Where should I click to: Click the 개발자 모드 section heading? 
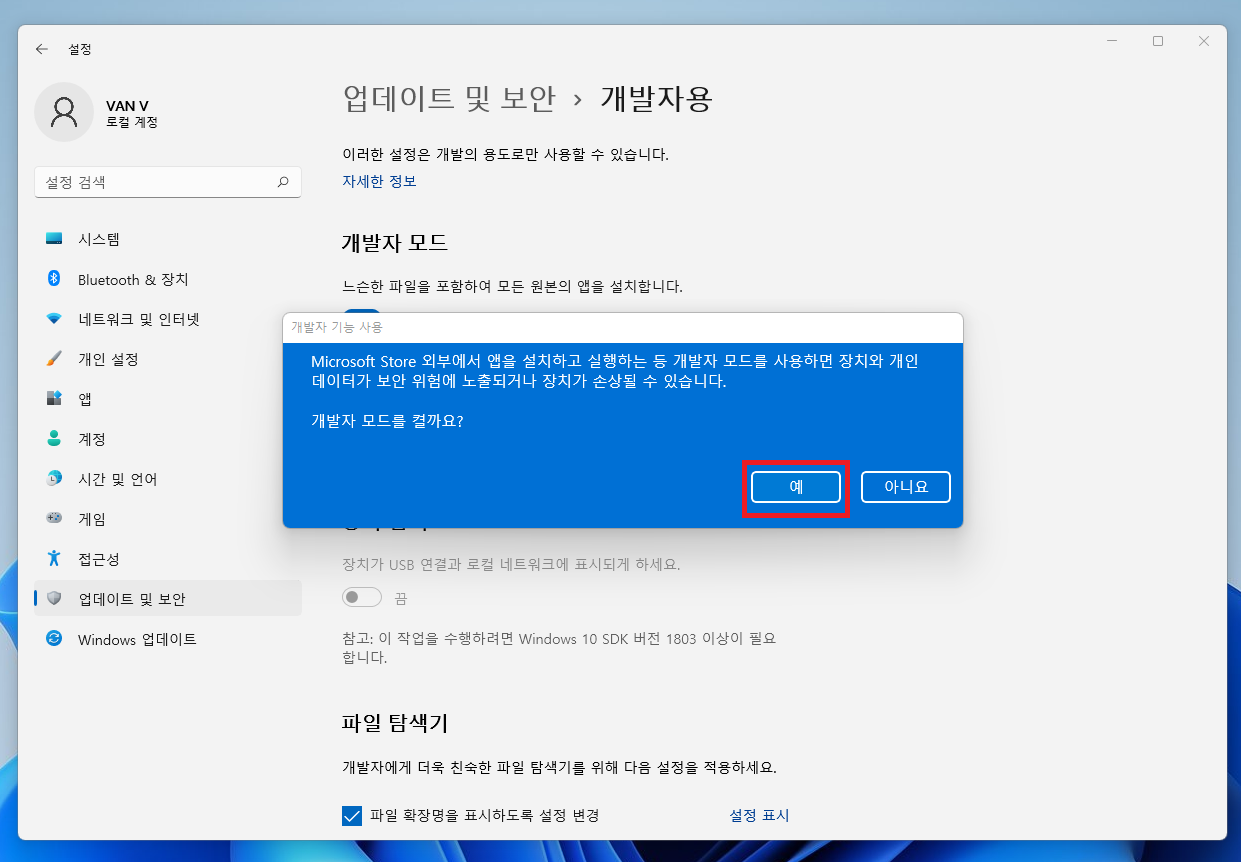(x=395, y=242)
